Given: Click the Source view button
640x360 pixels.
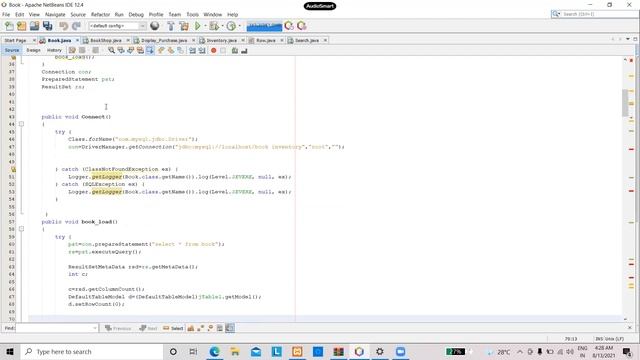Looking at the screenshot, I should point(12,51).
